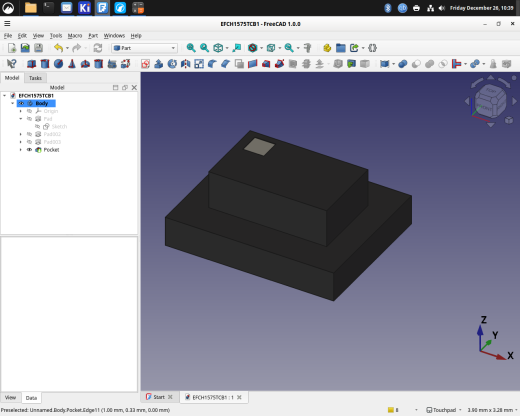Image resolution: width=520 pixels, height=416 pixels.
Task: Collapse the Body tree node
Action: click(x=13, y=103)
